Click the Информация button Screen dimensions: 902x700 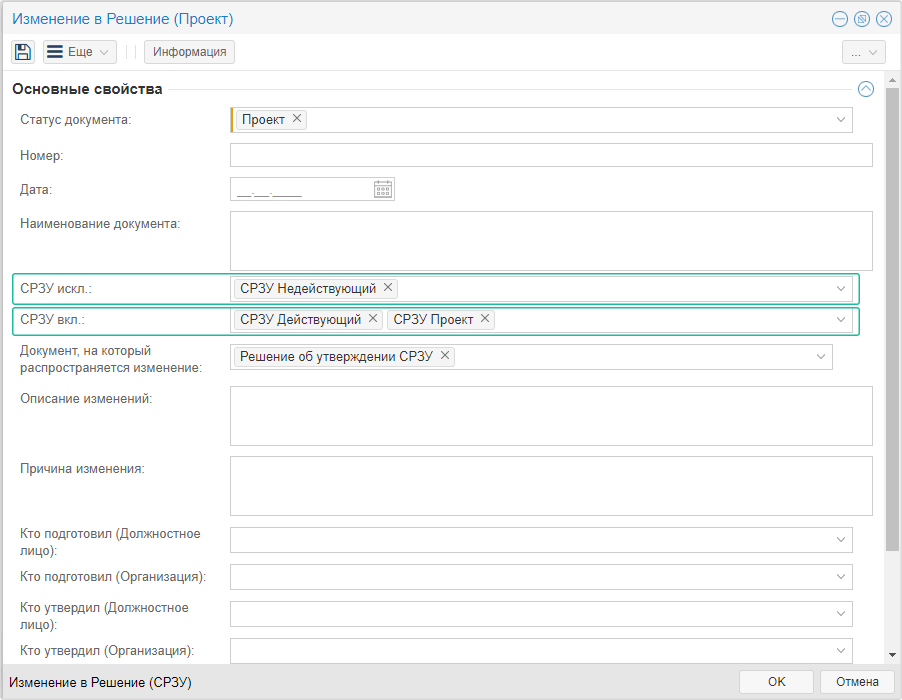(190, 52)
